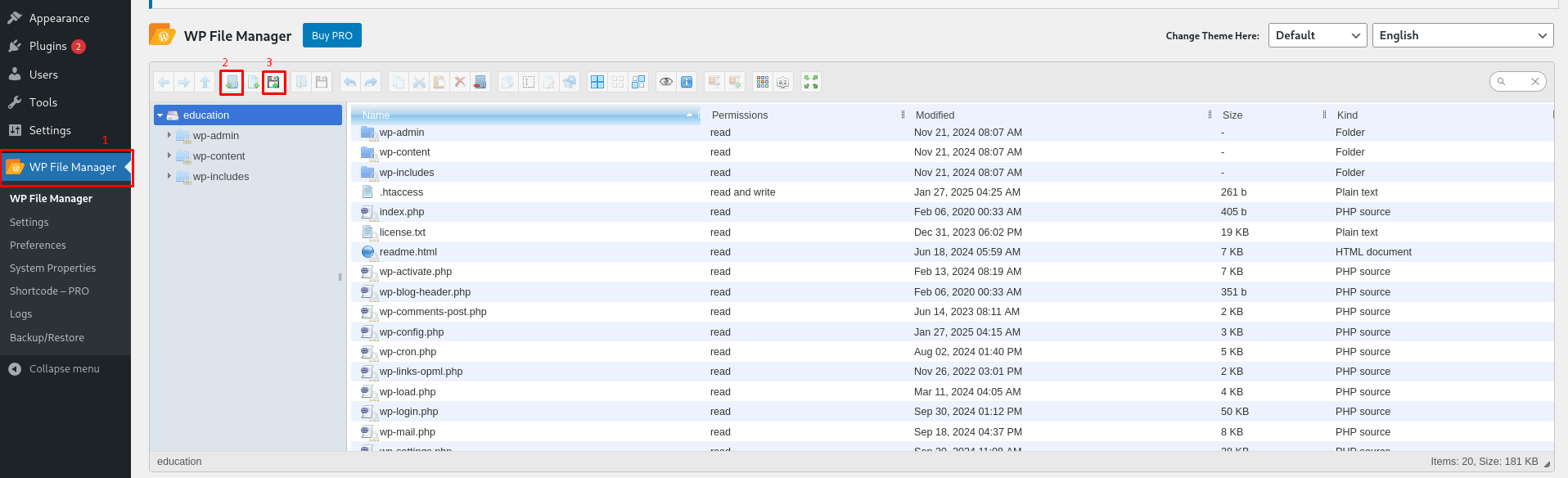1568x478 pixels.
Task: Click the copy toolbar icon
Action: (399, 82)
